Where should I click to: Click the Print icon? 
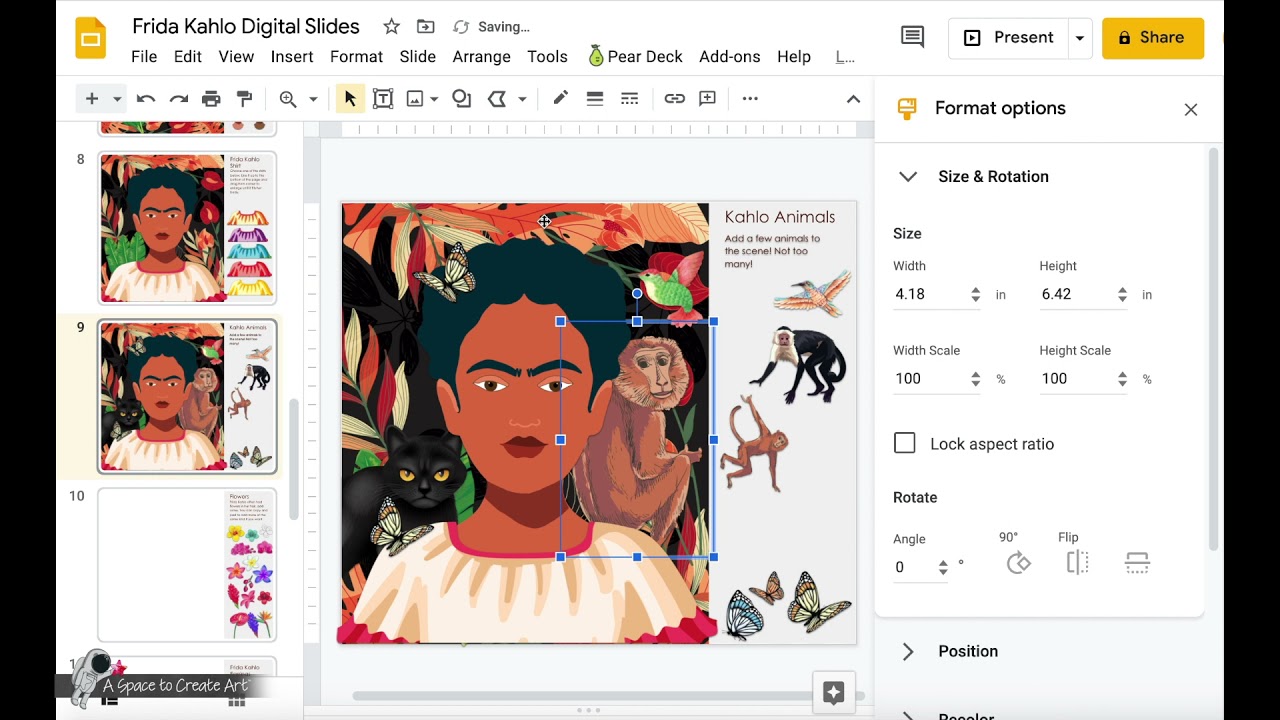pyautogui.click(x=211, y=98)
